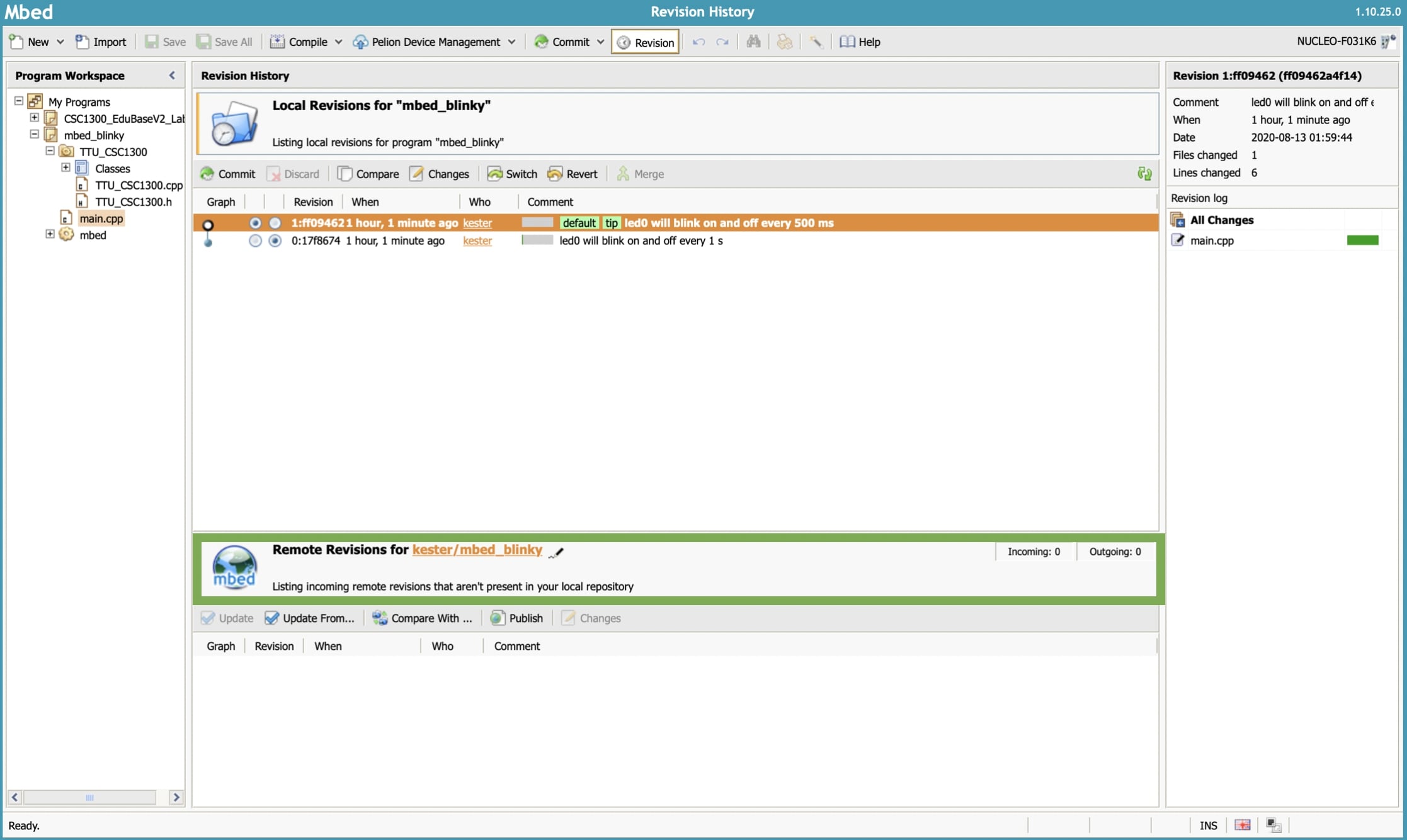Click the binoculars Find icon in toolbar
The height and width of the screenshot is (840, 1407).
[x=753, y=42]
